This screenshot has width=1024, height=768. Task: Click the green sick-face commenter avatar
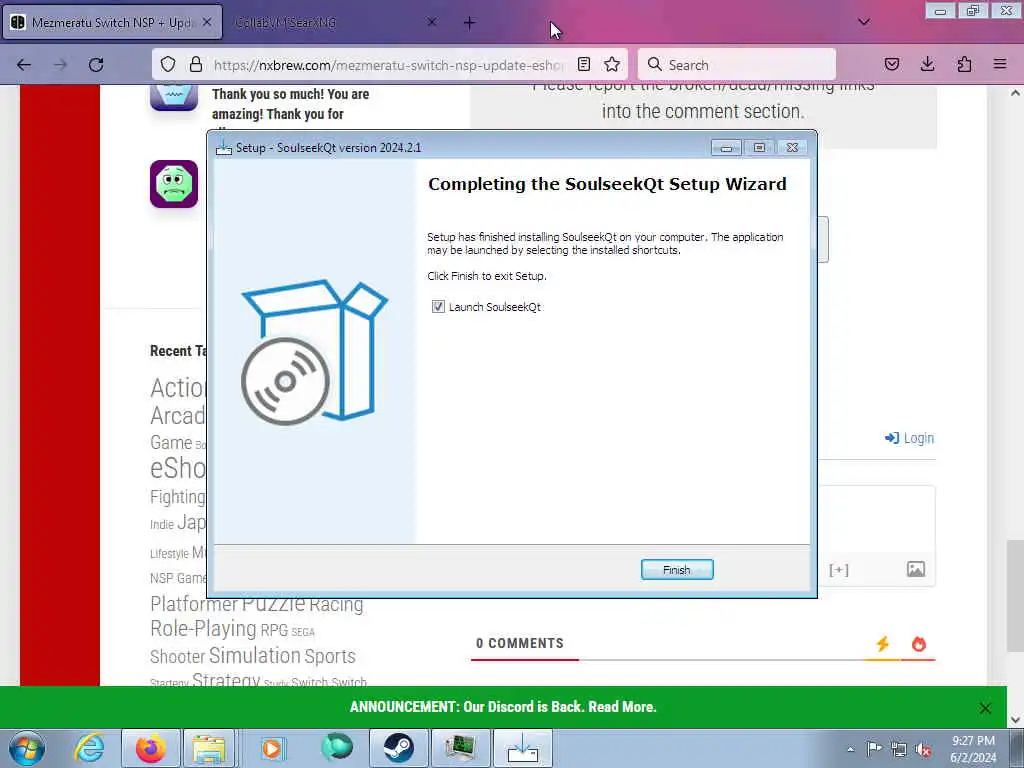(x=174, y=184)
